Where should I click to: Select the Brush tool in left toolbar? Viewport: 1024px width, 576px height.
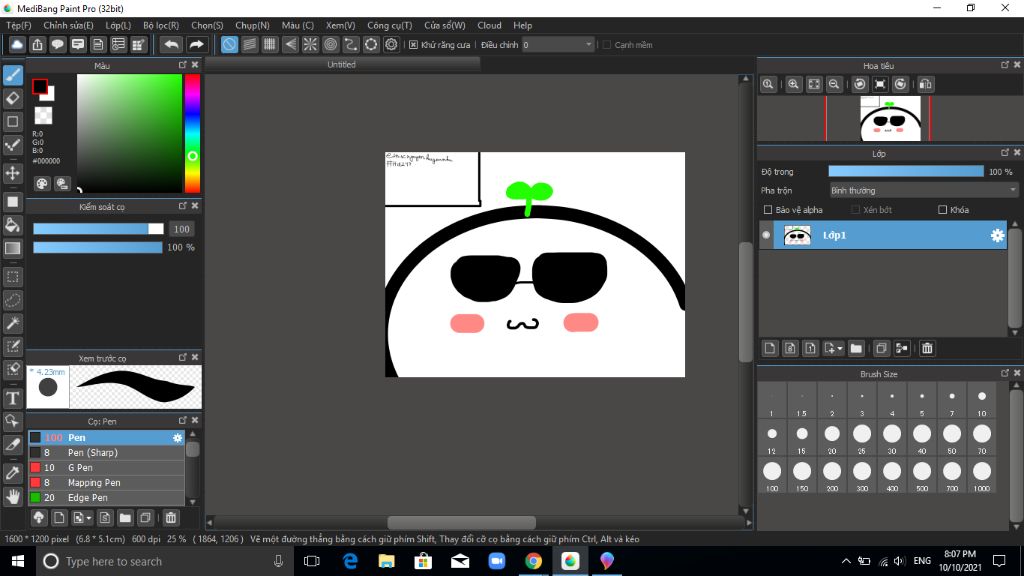[12, 75]
